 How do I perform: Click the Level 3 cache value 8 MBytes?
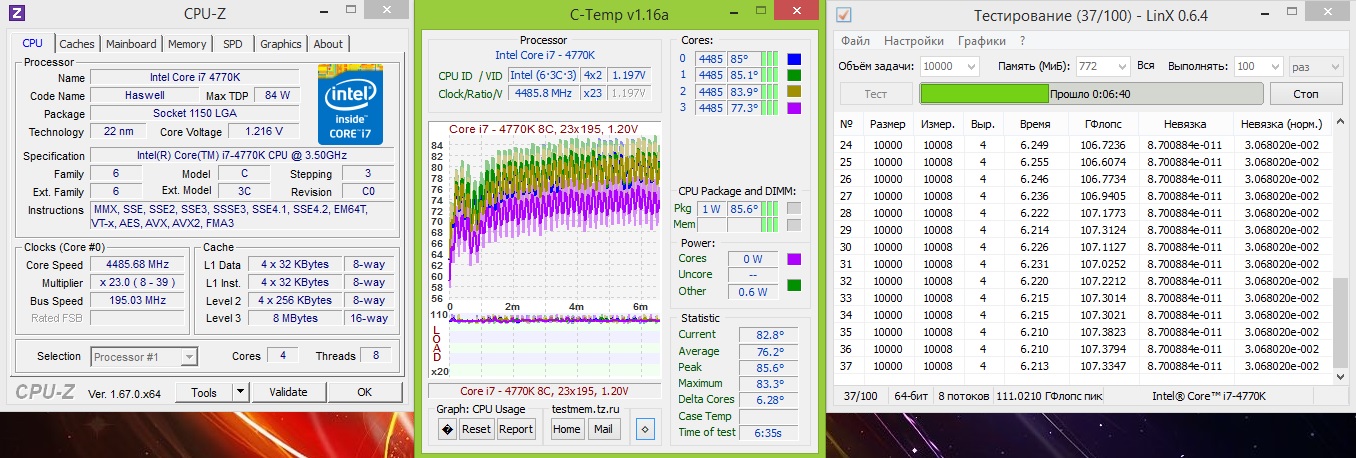pyautogui.click(x=294, y=318)
